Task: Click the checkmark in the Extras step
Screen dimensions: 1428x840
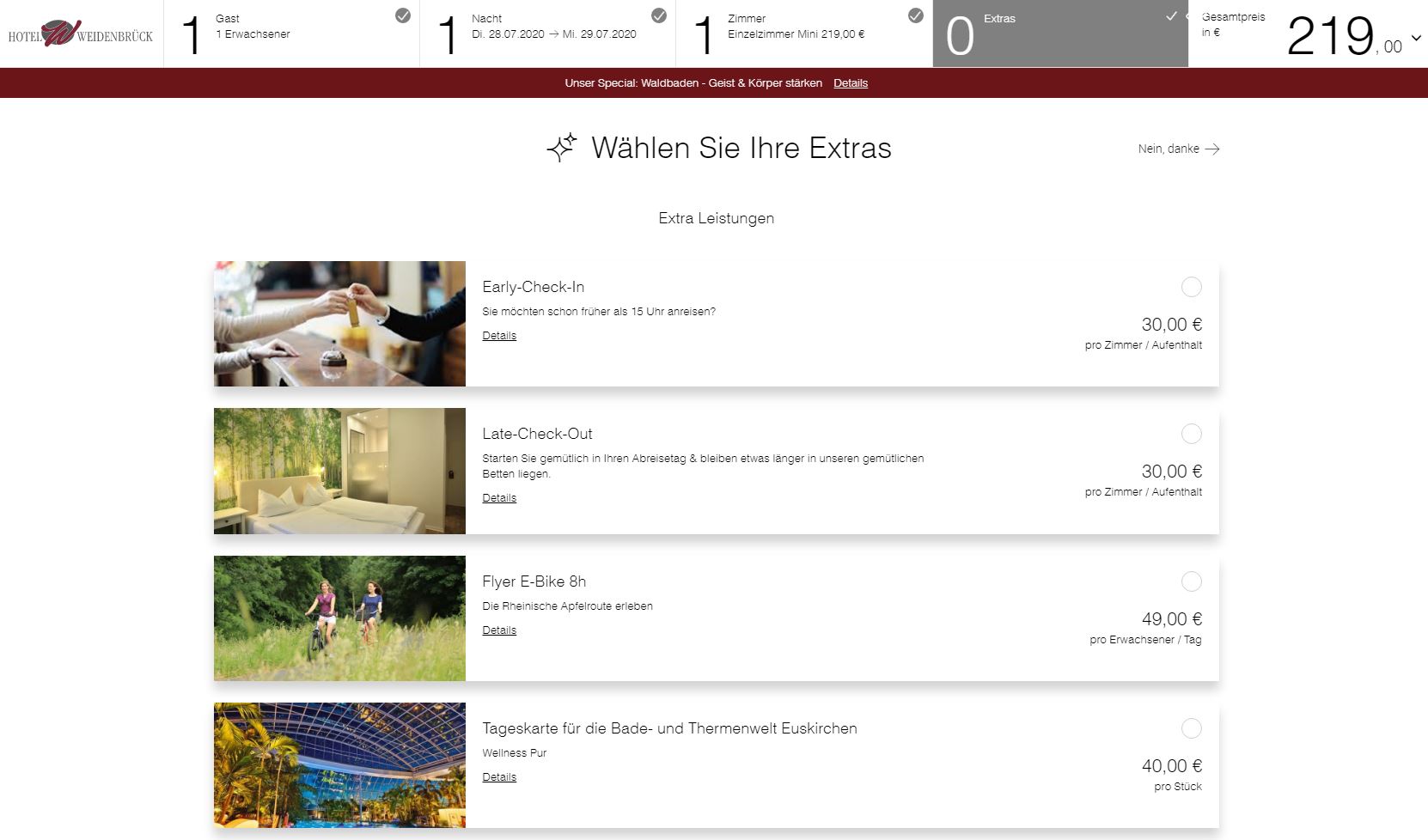Action: coord(1171,15)
